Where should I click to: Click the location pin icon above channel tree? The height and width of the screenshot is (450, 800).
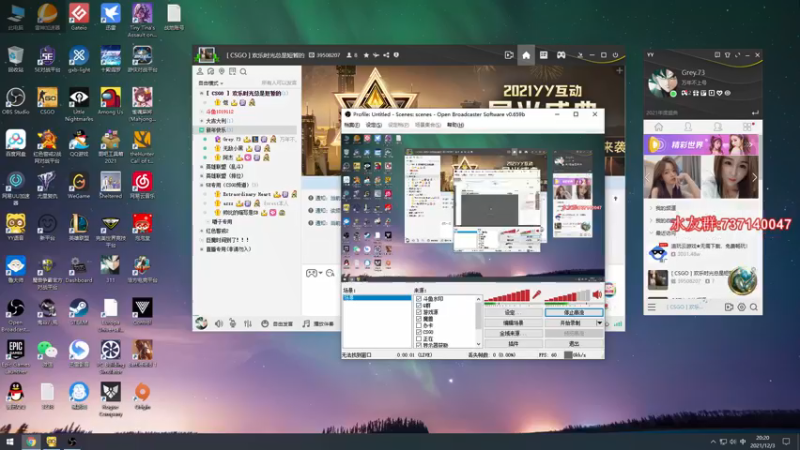[221, 72]
